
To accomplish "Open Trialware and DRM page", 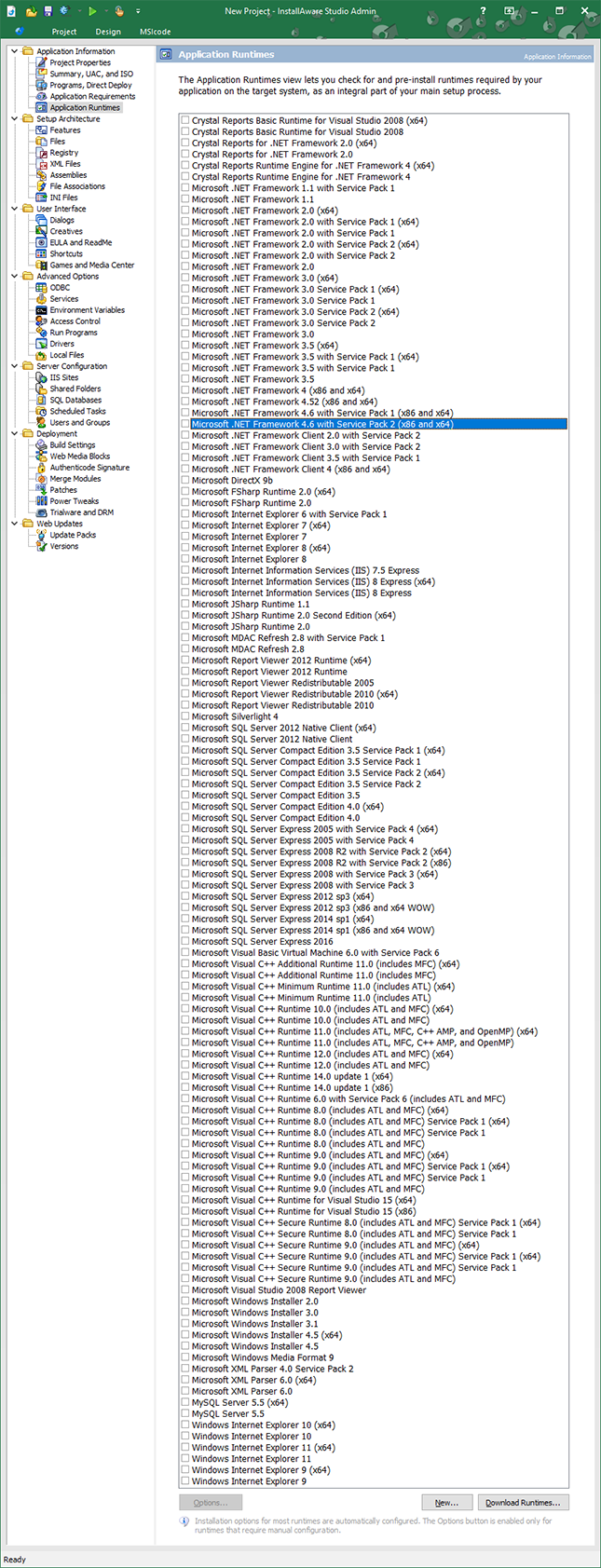I will (x=82, y=512).
